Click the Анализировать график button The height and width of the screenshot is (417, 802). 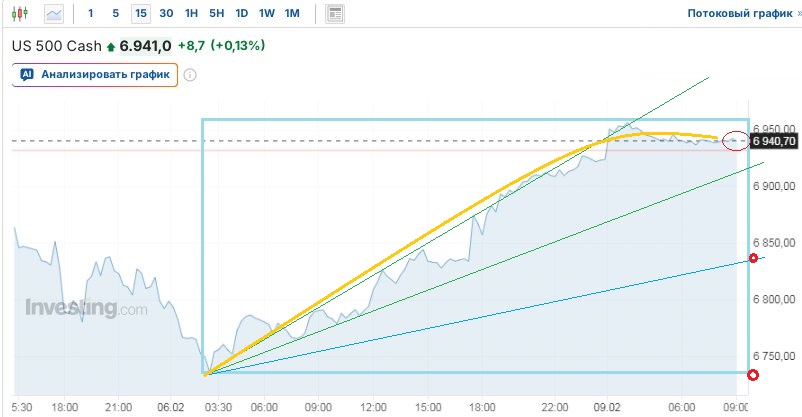[95, 74]
